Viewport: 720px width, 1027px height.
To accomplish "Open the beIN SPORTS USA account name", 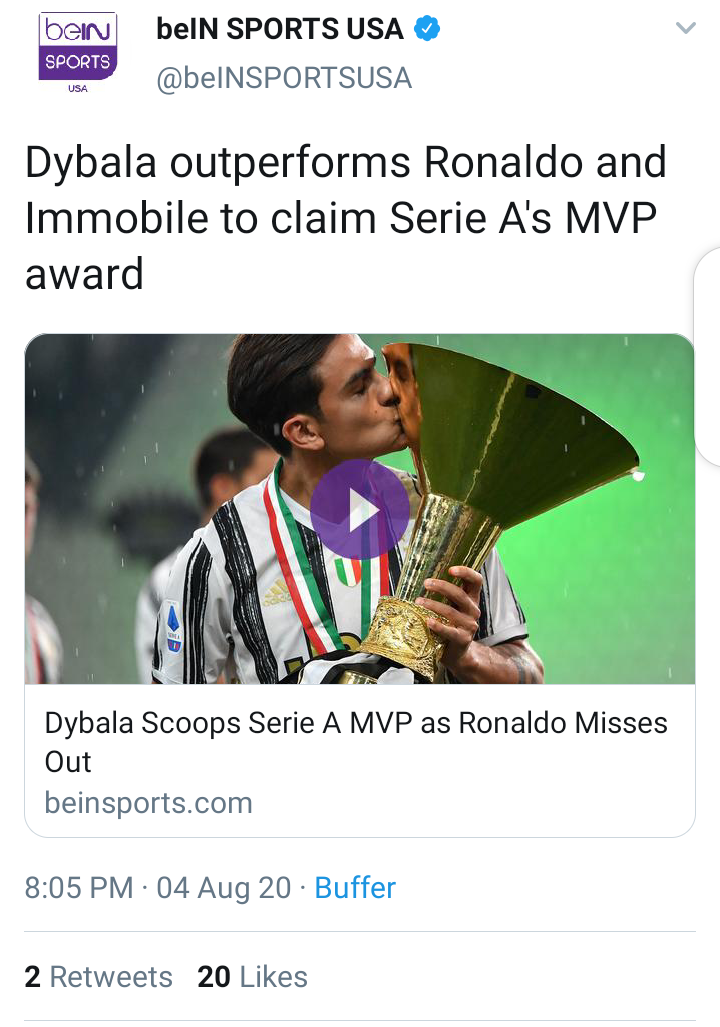I will [x=280, y=29].
